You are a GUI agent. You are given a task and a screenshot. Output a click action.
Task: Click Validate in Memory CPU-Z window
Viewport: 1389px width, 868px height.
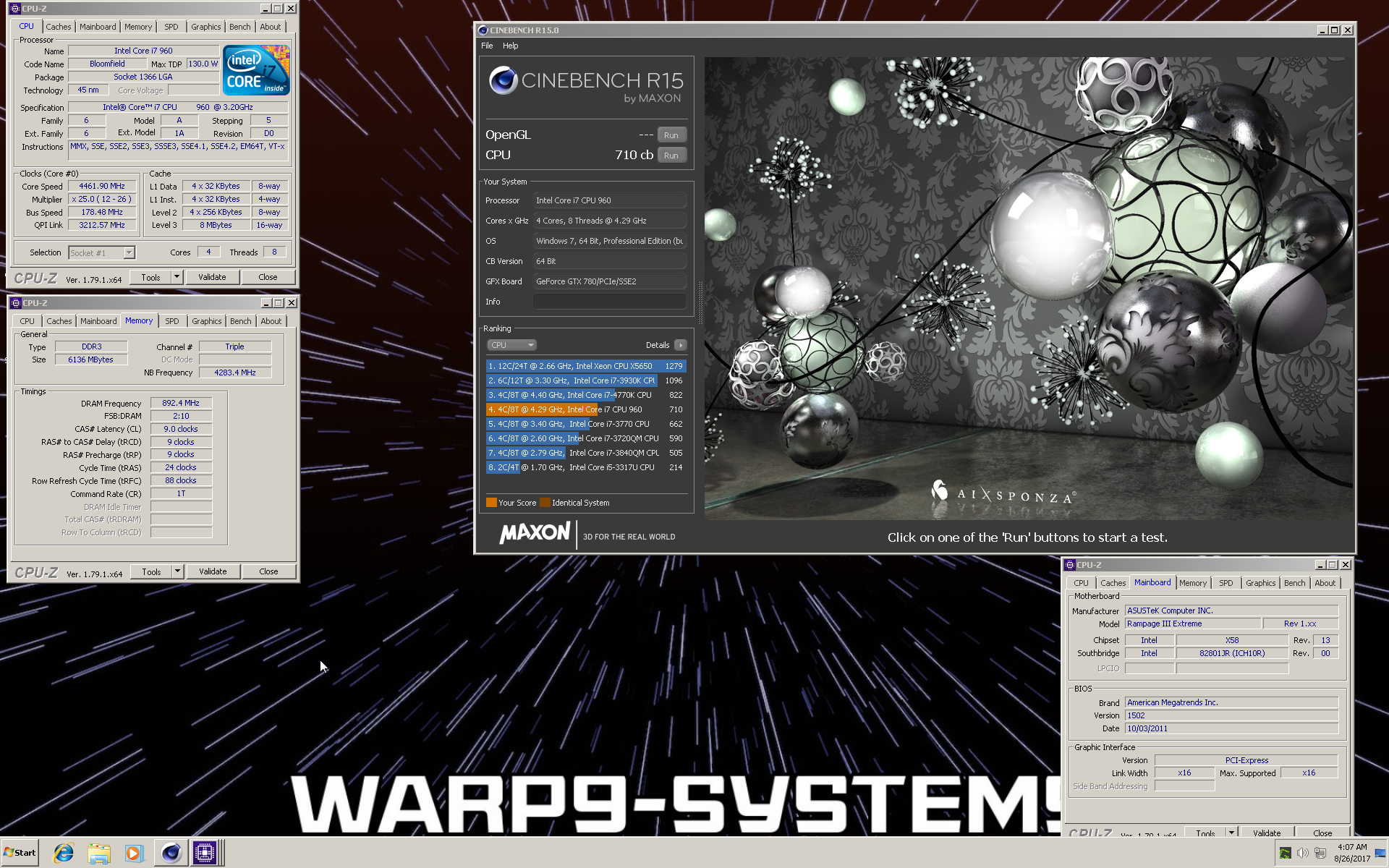(x=213, y=571)
